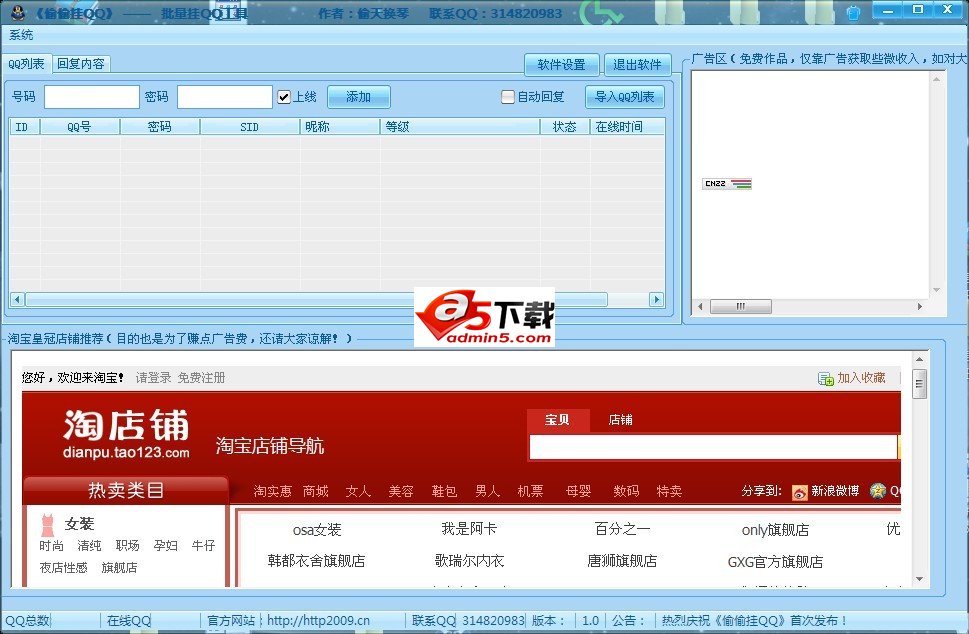Viewport: 969px width, 634px height.
Task: Click the 免费注册 link
Action: point(201,378)
